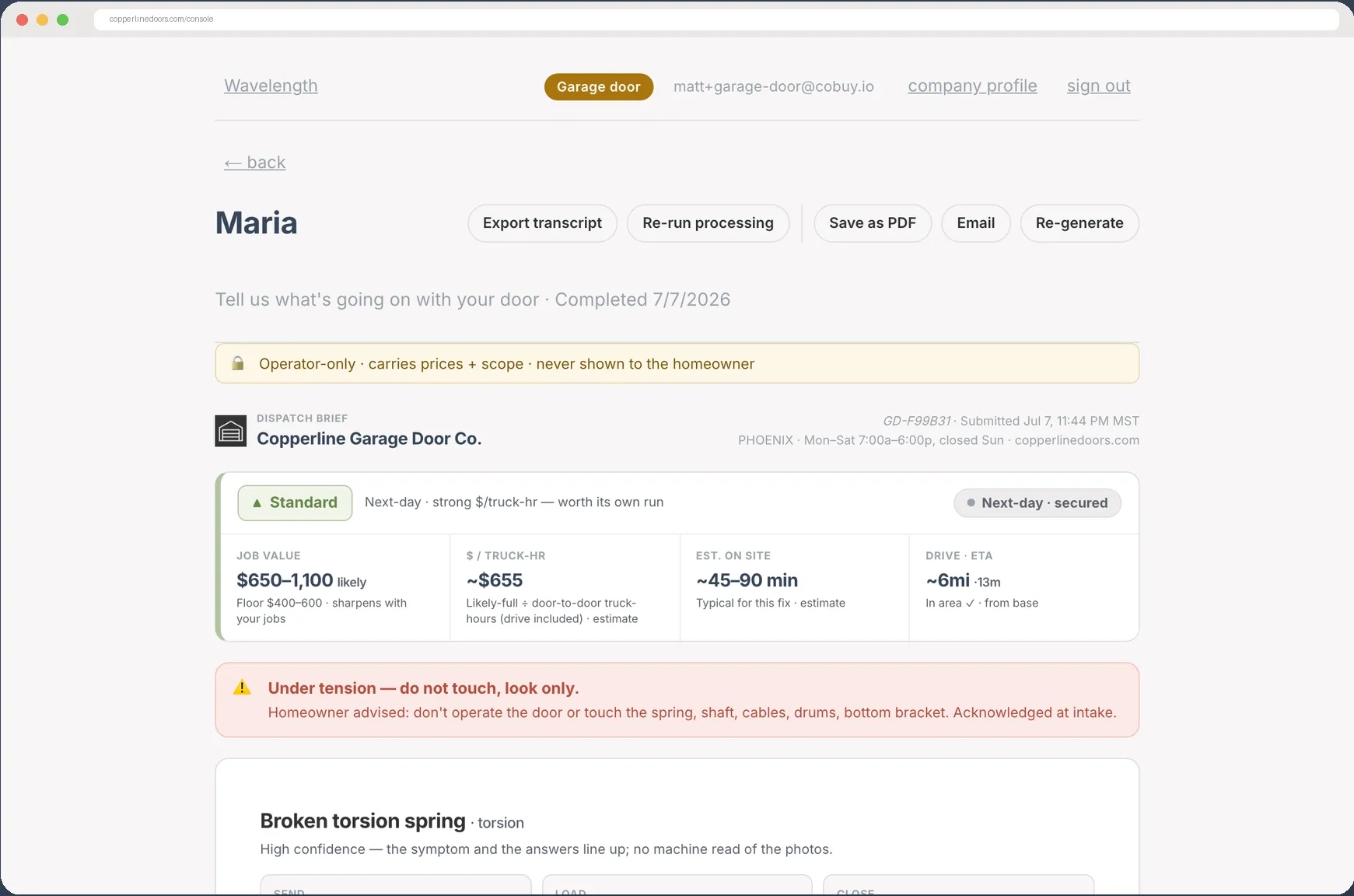Screen dimensions: 1354x896
Task: Click 'In area ✓ · from base' note
Action: 981,603
